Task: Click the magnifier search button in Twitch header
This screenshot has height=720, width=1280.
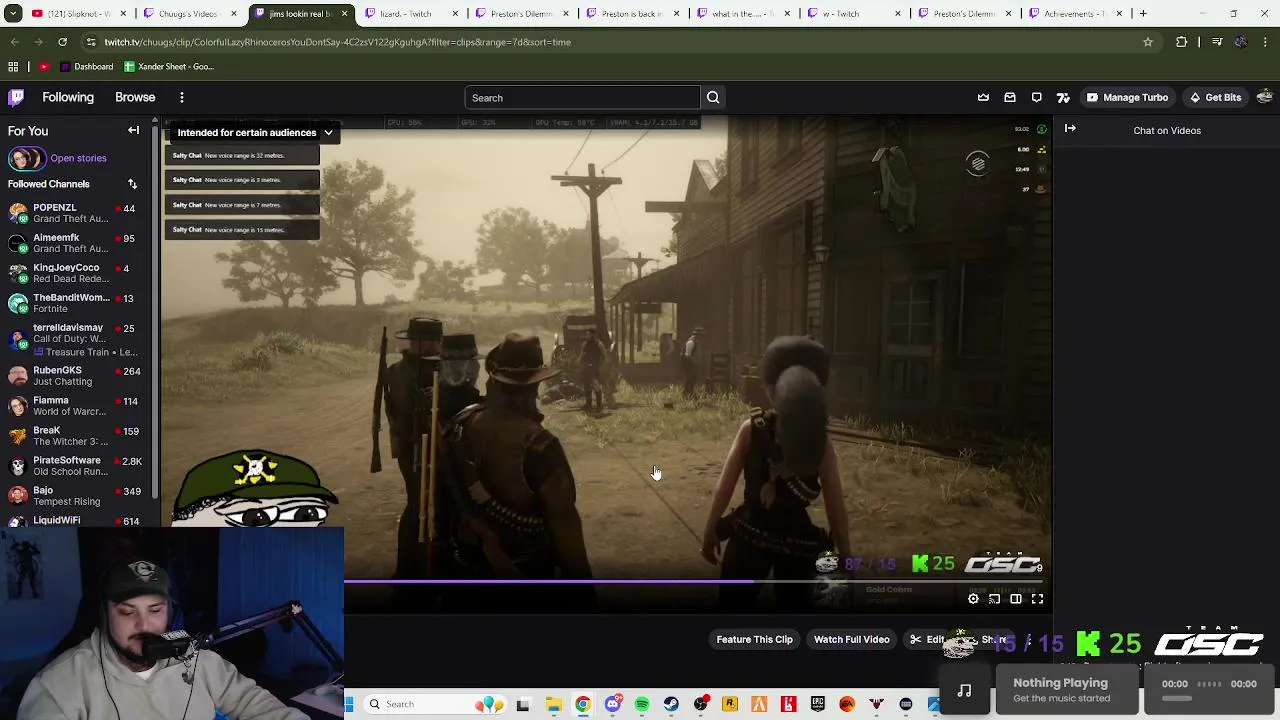Action: tap(713, 98)
